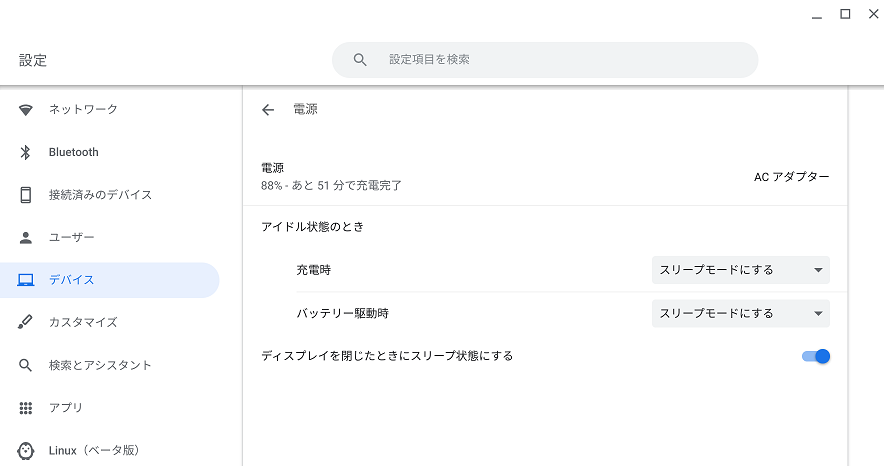Click the Bluetooth icon in the sidebar
884x466 pixels.
[x=25, y=152]
